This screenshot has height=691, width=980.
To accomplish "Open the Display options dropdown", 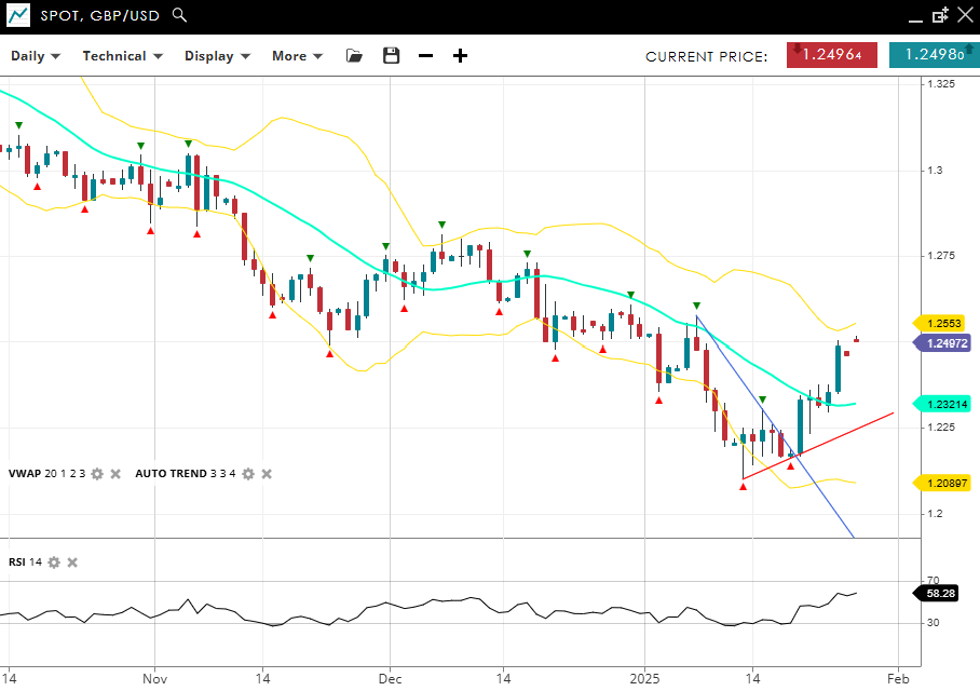I will click(216, 56).
